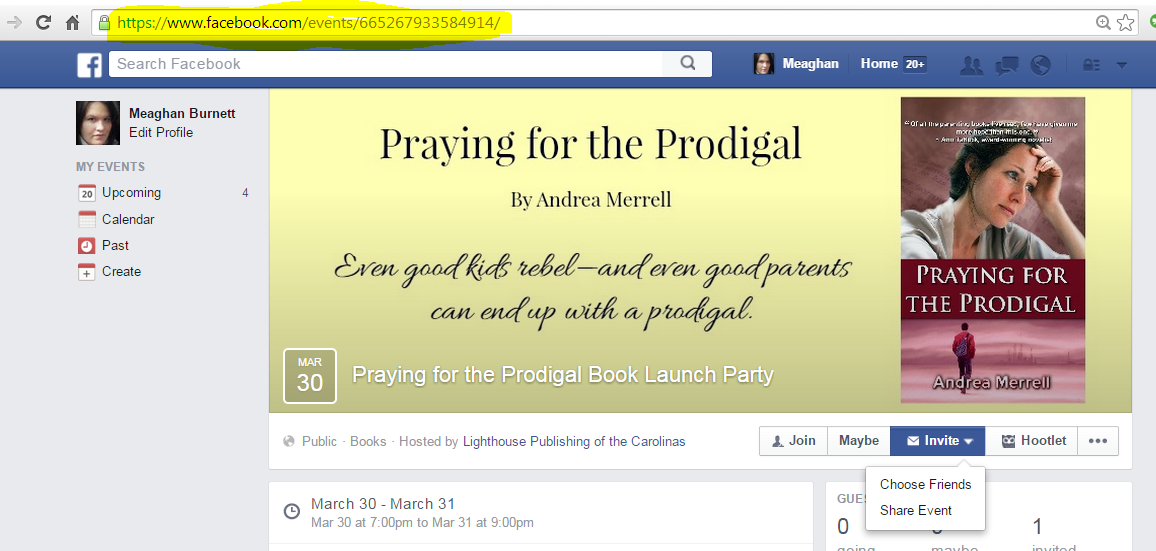Click the browser address bar URL
The width and height of the screenshot is (1156, 551).
(x=308, y=23)
